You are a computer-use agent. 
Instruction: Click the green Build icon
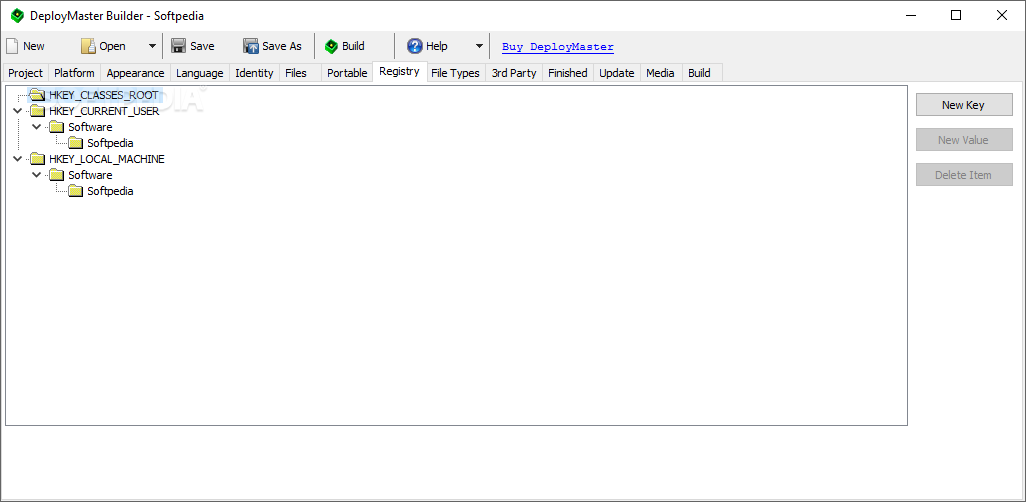pyautogui.click(x=332, y=46)
